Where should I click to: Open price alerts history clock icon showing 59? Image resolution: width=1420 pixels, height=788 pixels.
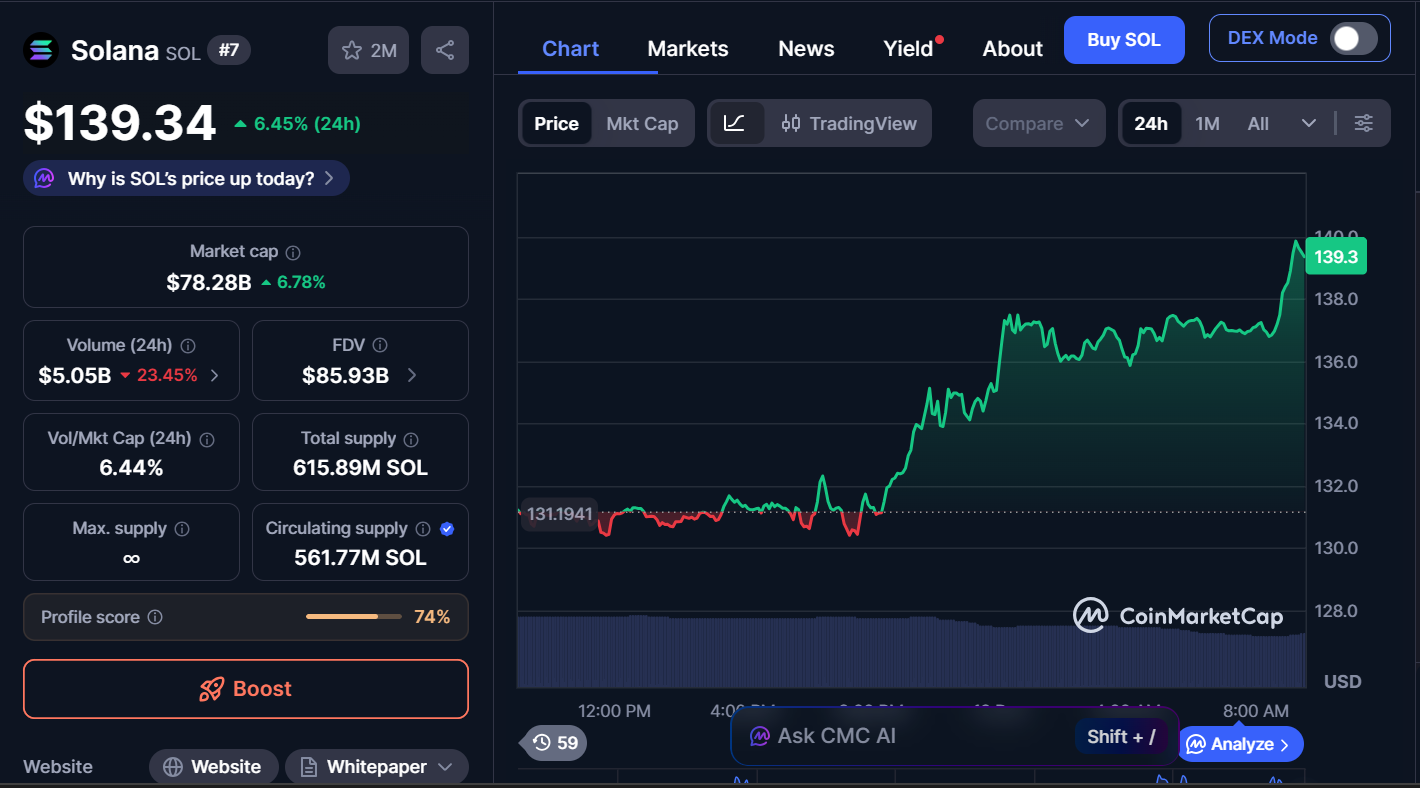tap(552, 743)
